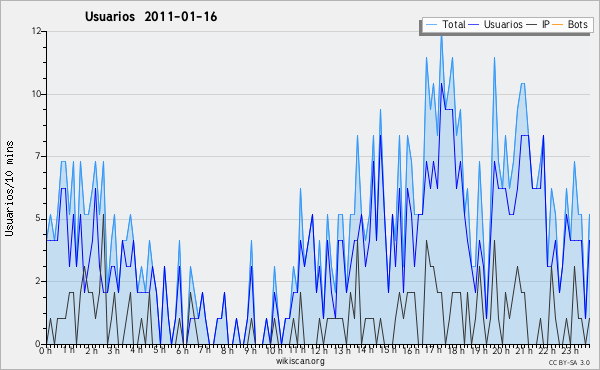Click the '6 h' x-axis label
The image size is (600, 370).
point(182,350)
